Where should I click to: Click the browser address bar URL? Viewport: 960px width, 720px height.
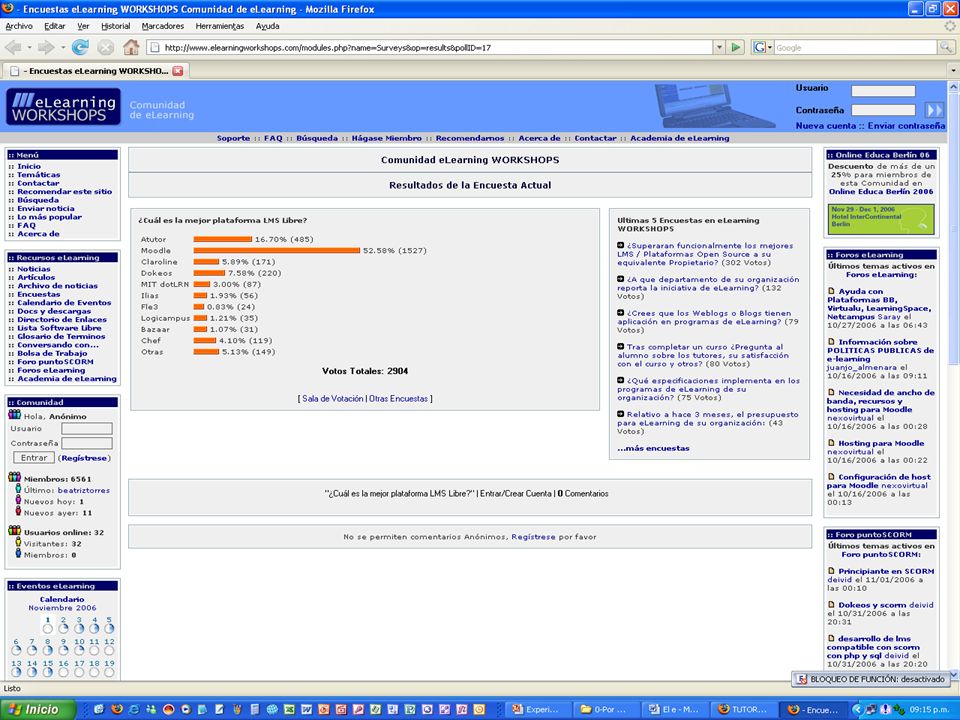[x=429, y=47]
